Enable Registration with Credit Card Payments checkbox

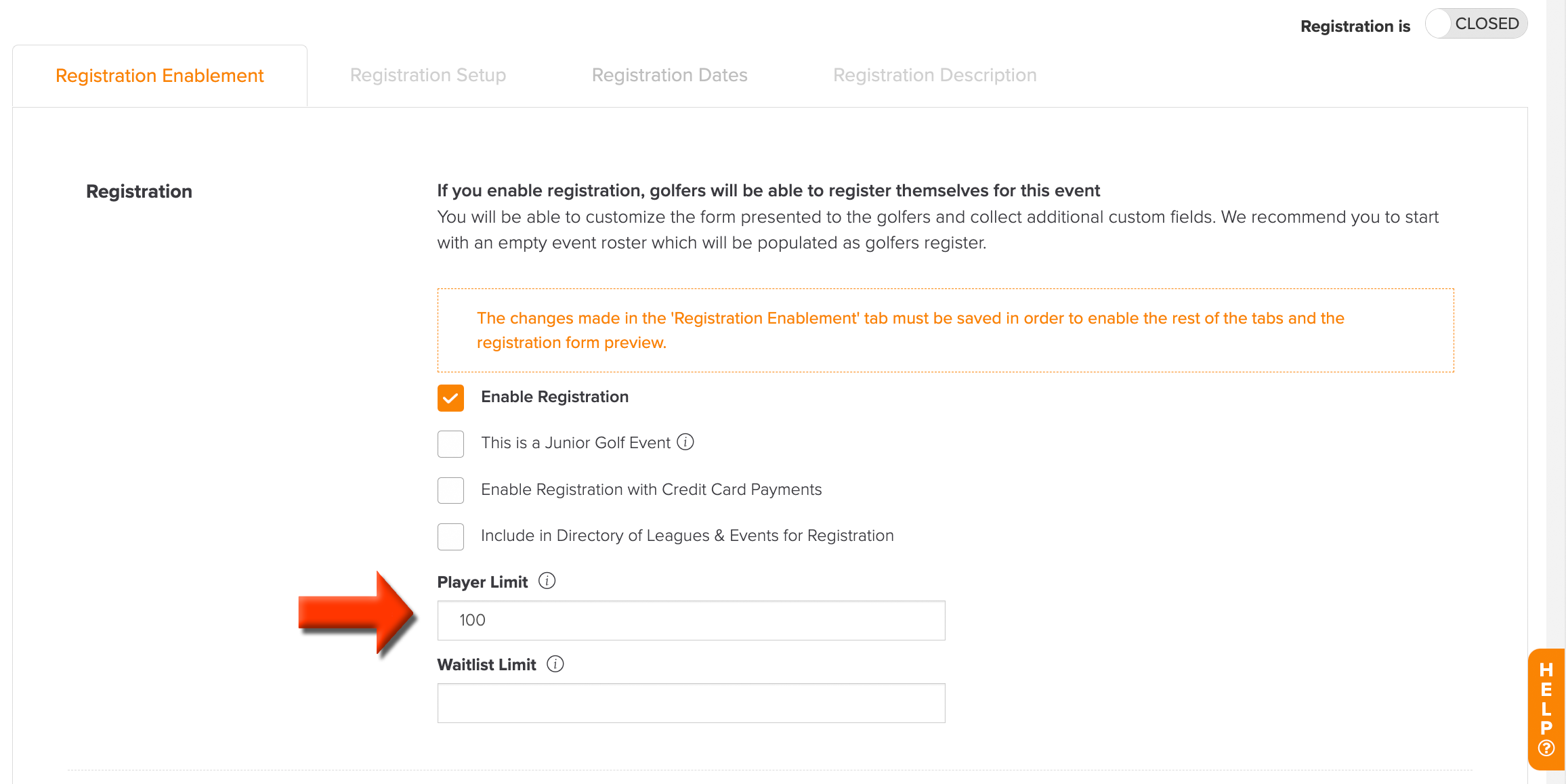coord(450,490)
